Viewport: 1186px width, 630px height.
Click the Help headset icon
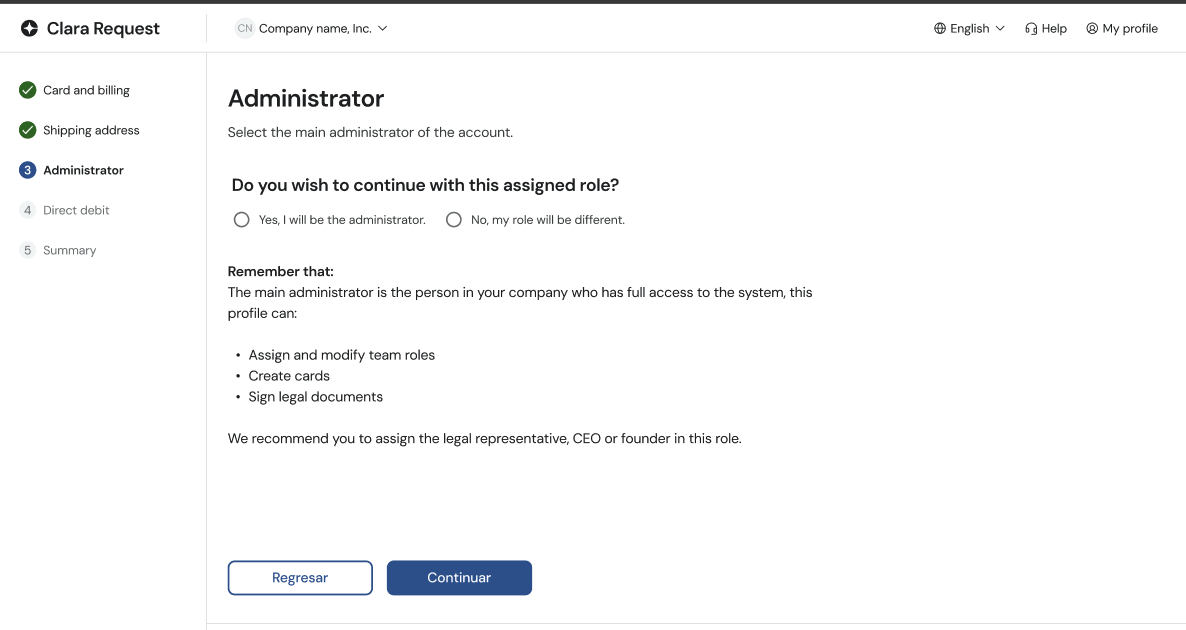(1031, 29)
